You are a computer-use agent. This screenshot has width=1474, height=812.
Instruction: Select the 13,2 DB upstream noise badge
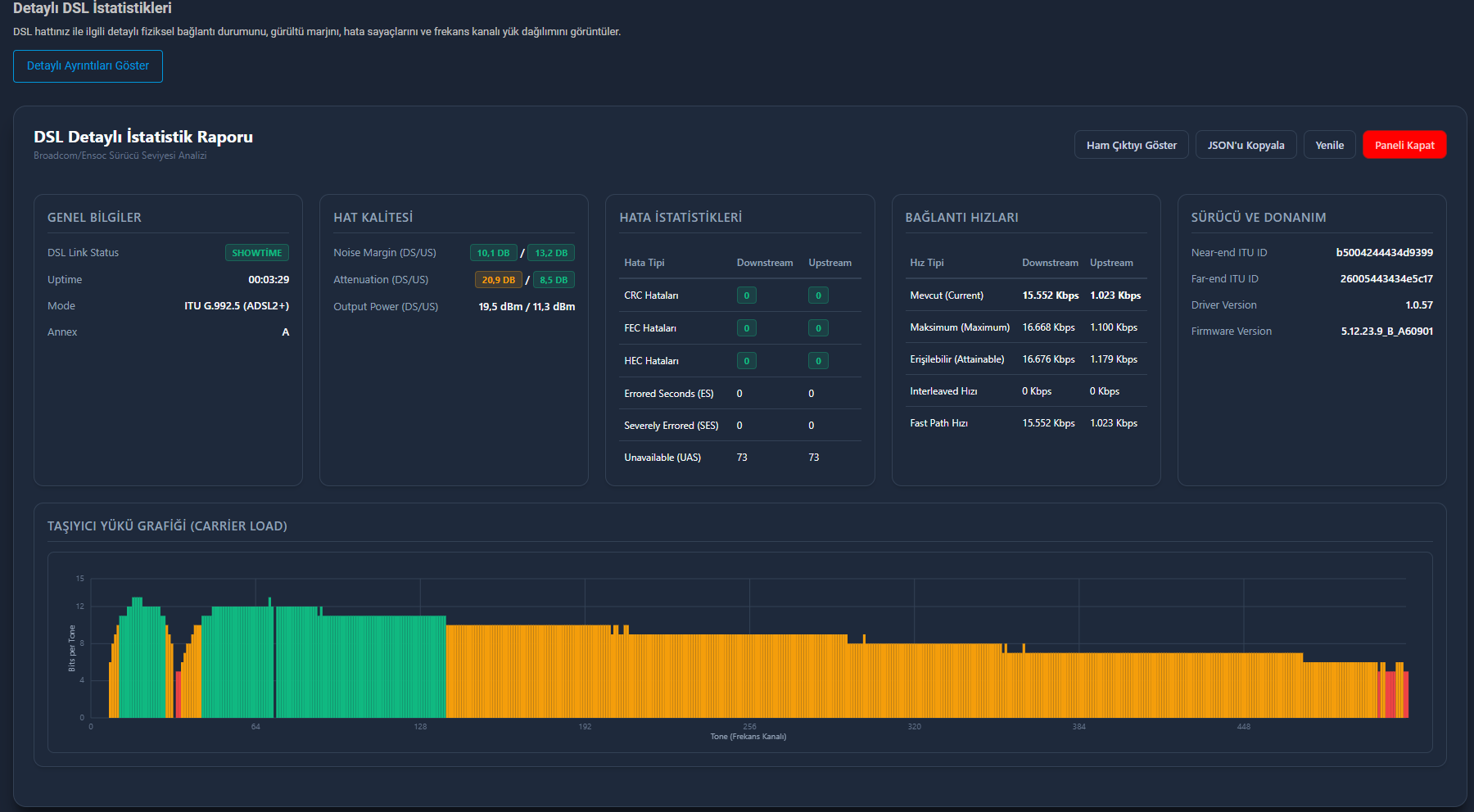[x=551, y=253]
